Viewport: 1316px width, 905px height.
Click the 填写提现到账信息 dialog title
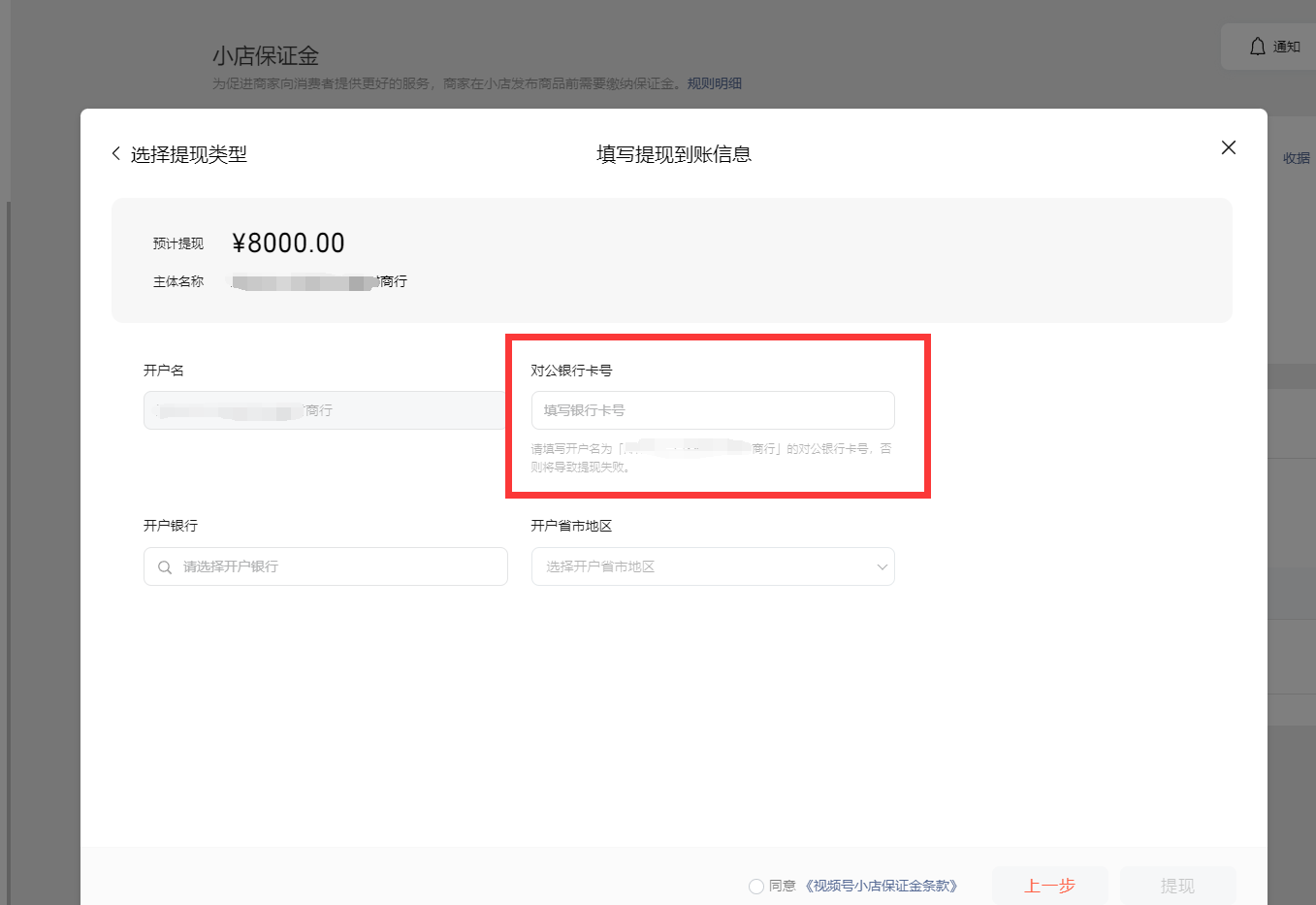click(x=674, y=154)
